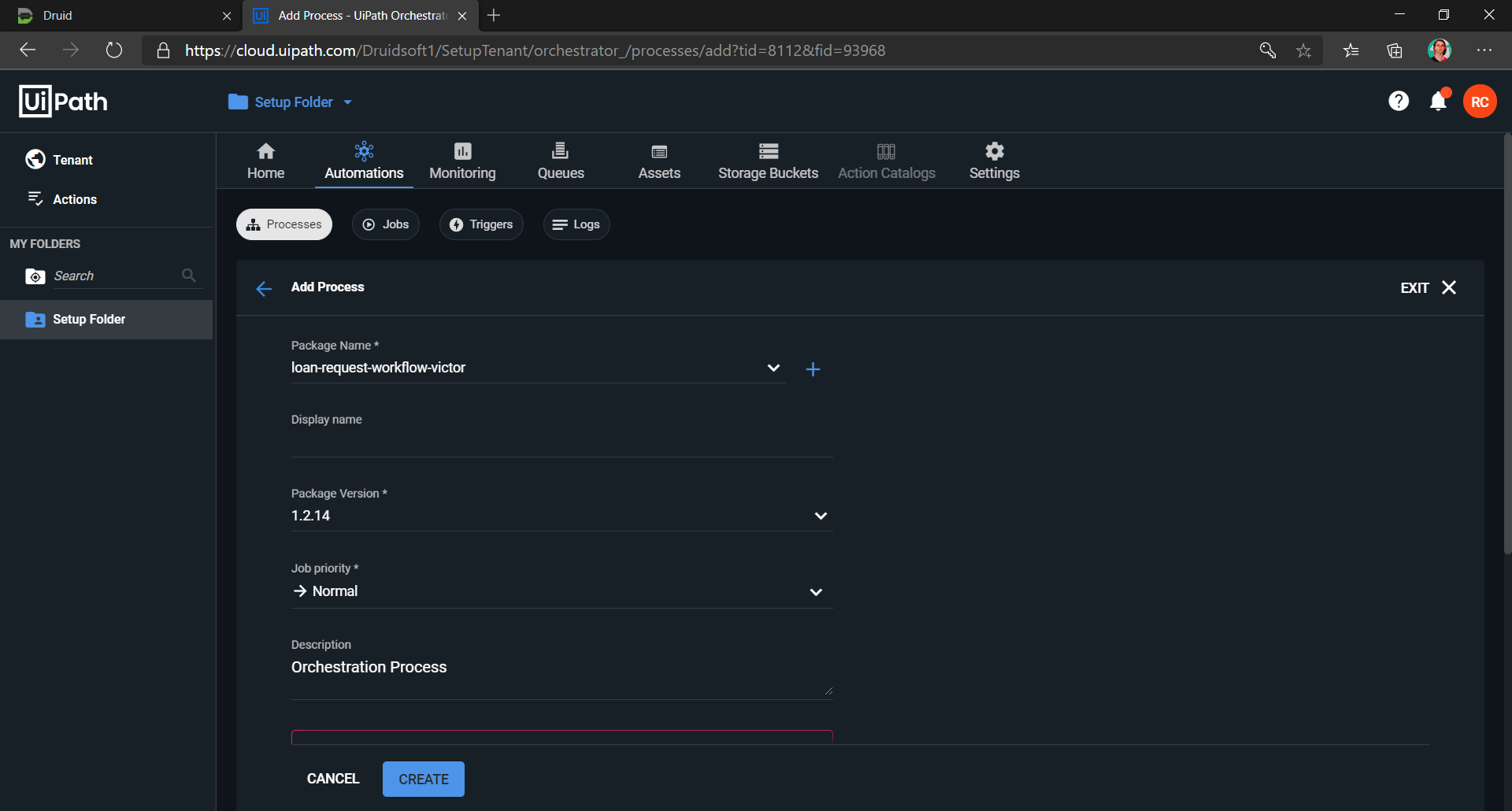Open the browser profile picture

tap(1440, 50)
